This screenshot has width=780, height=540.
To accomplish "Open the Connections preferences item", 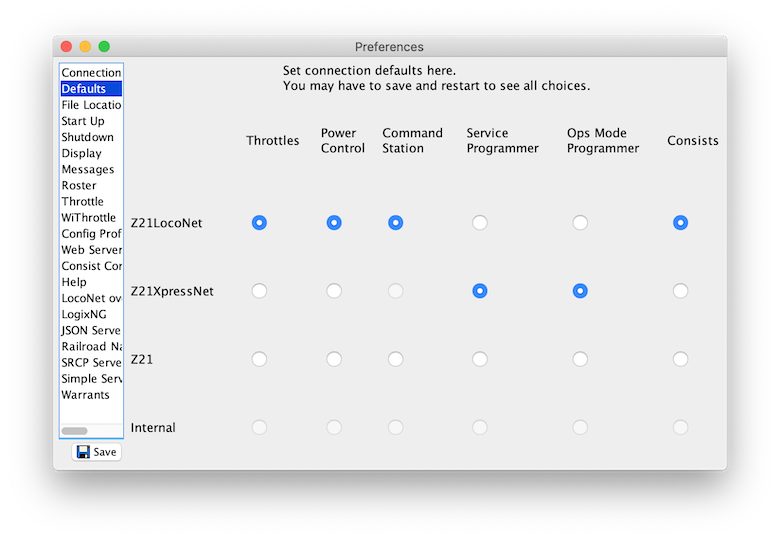I will coord(91,73).
